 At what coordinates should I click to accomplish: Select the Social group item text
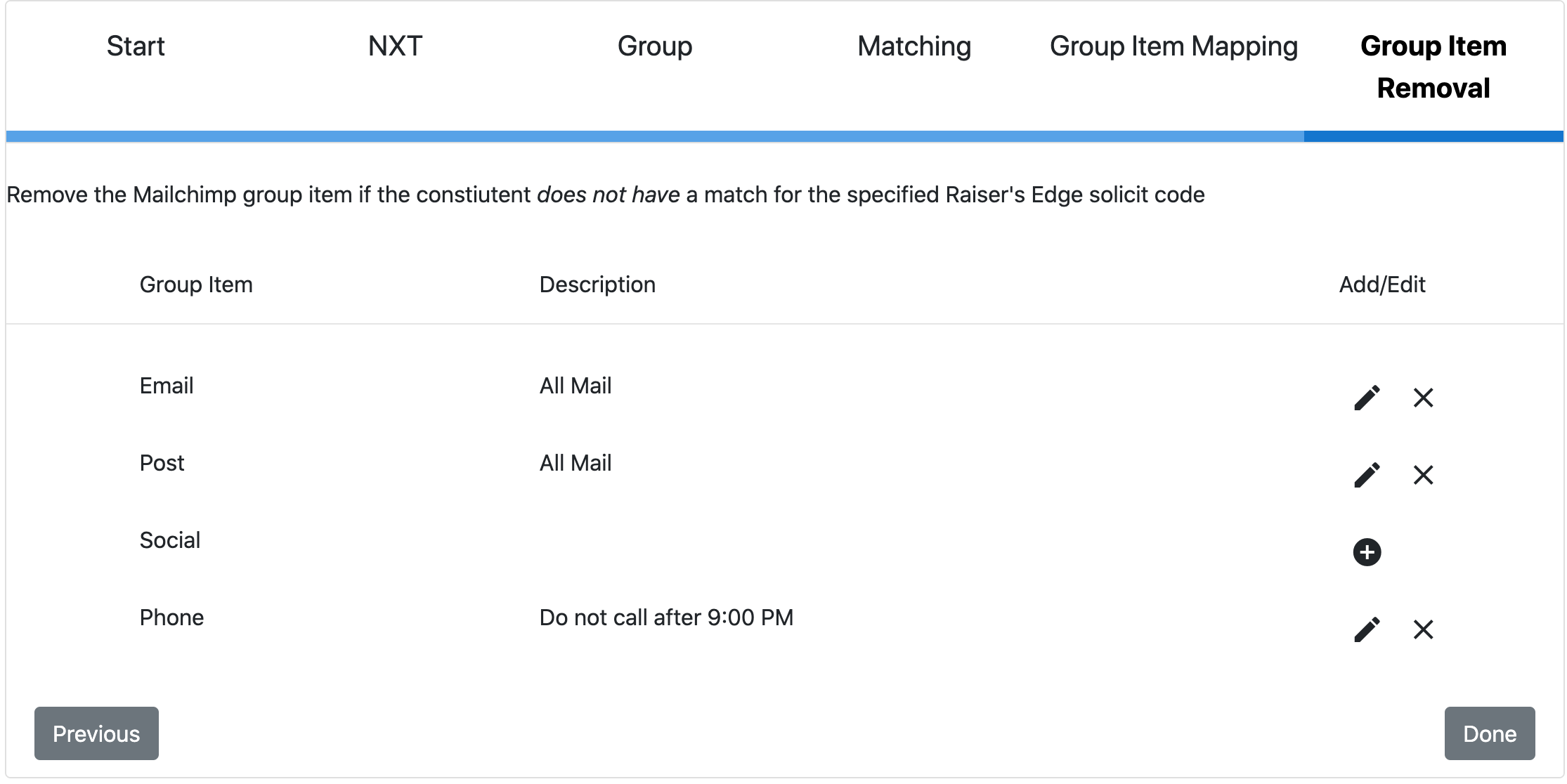pyautogui.click(x=170, y=540)
